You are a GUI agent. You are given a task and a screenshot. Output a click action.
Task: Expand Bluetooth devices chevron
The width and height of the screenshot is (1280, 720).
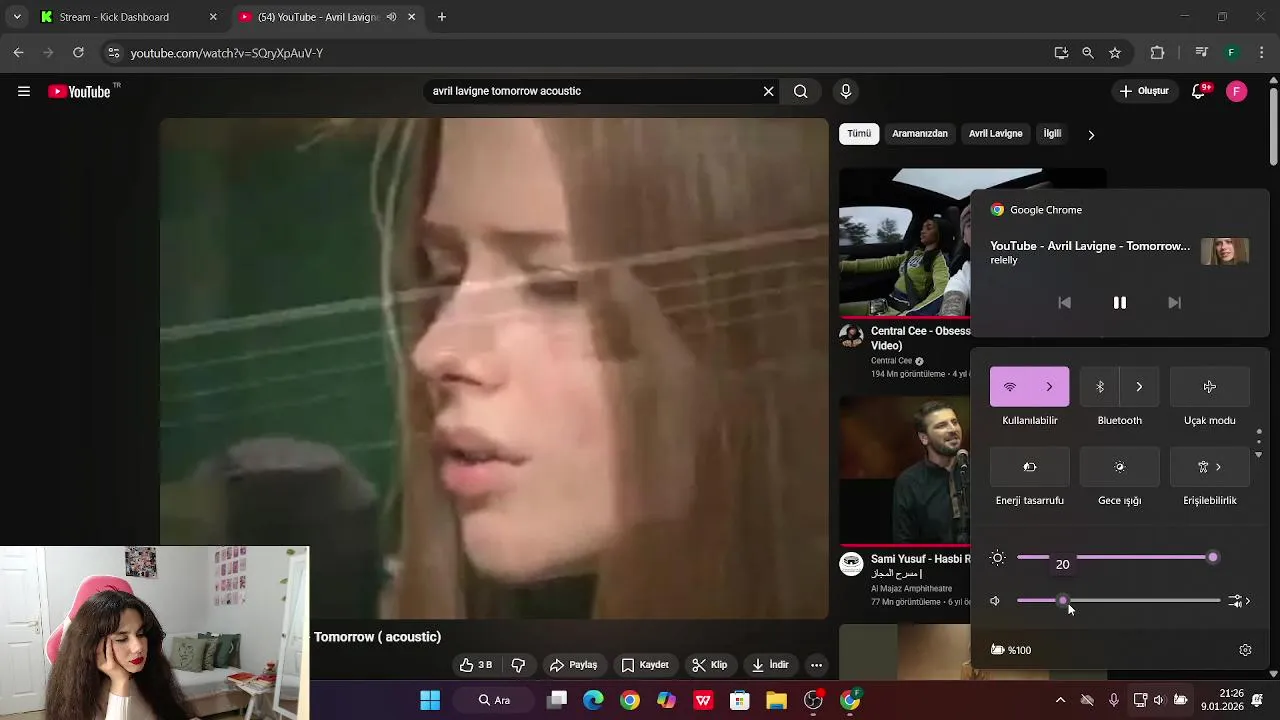pyautogui.click(x=1139, y=387)
